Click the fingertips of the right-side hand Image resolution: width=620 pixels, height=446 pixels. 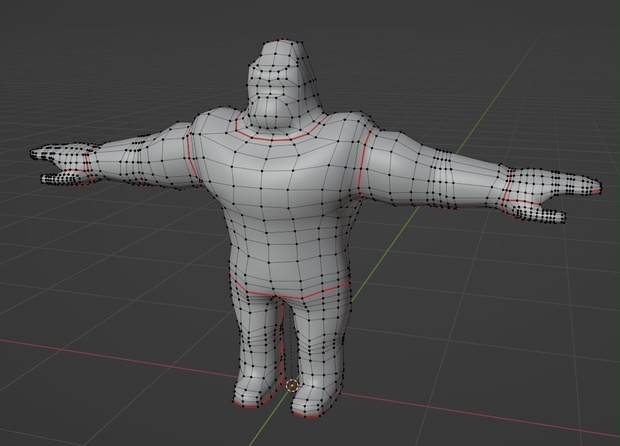(592, 187)
